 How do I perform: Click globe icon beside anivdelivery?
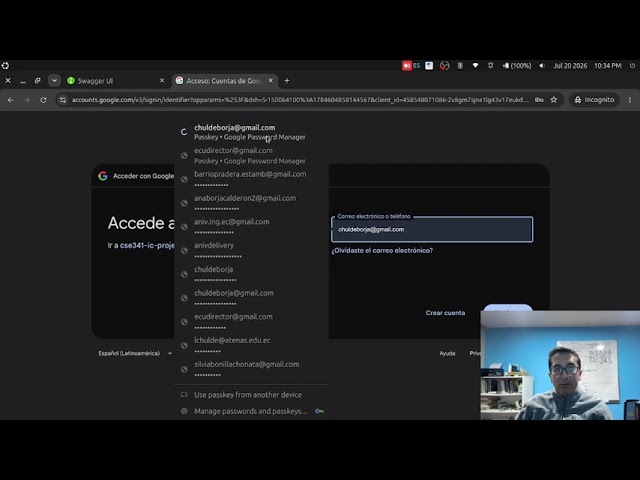184,251
